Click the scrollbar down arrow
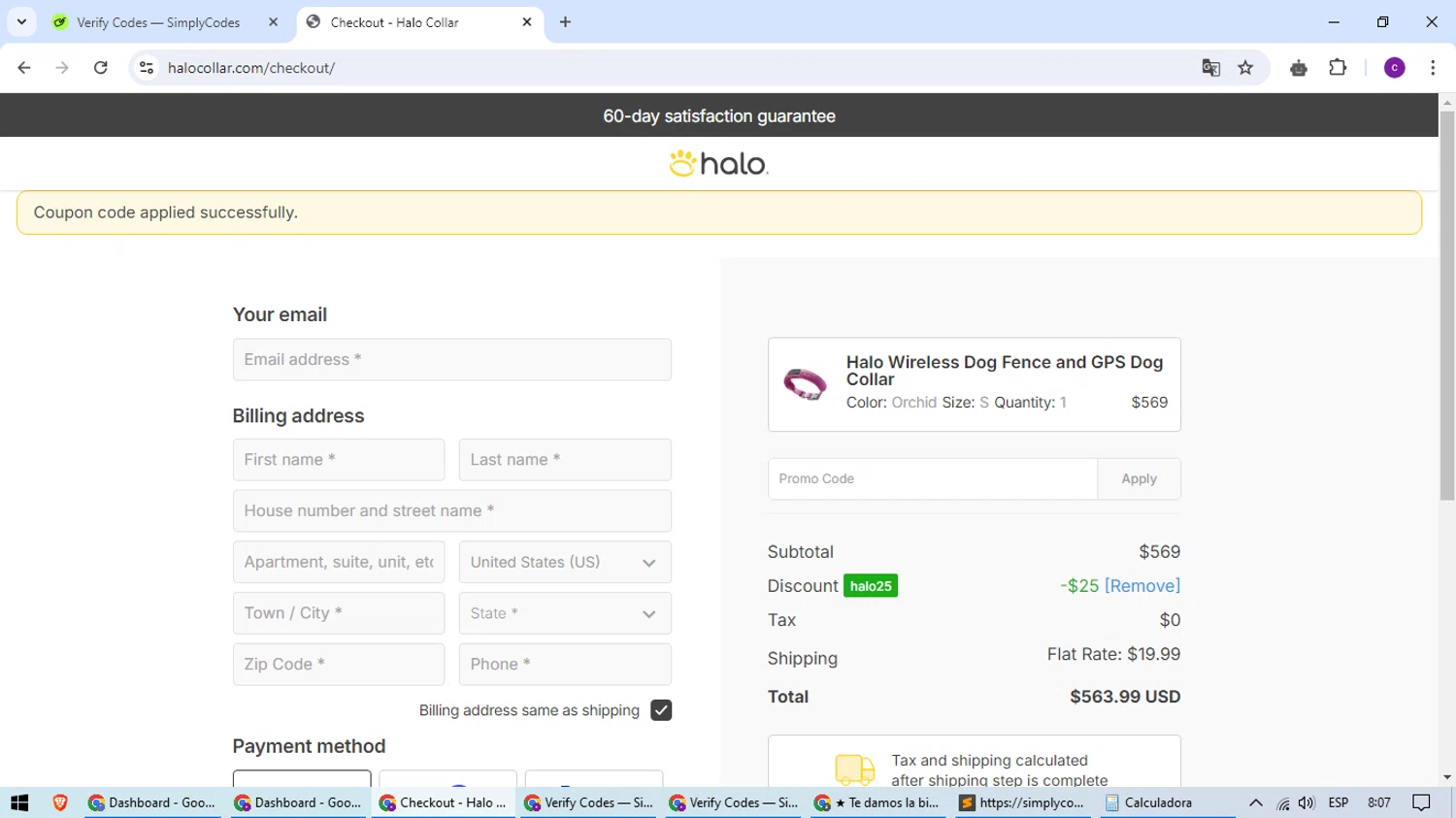Viewport: 1456px width, 818px height. coord(1447,777)
